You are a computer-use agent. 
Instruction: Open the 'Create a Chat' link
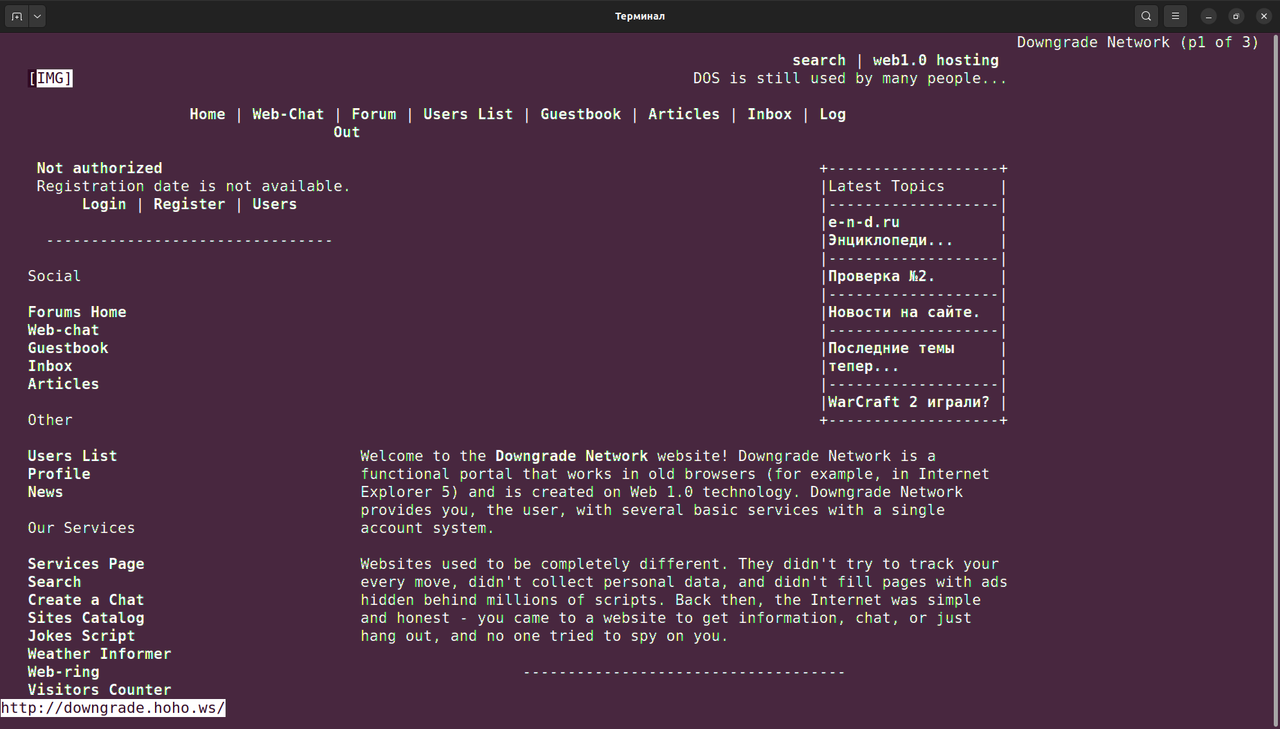(86, 600)
